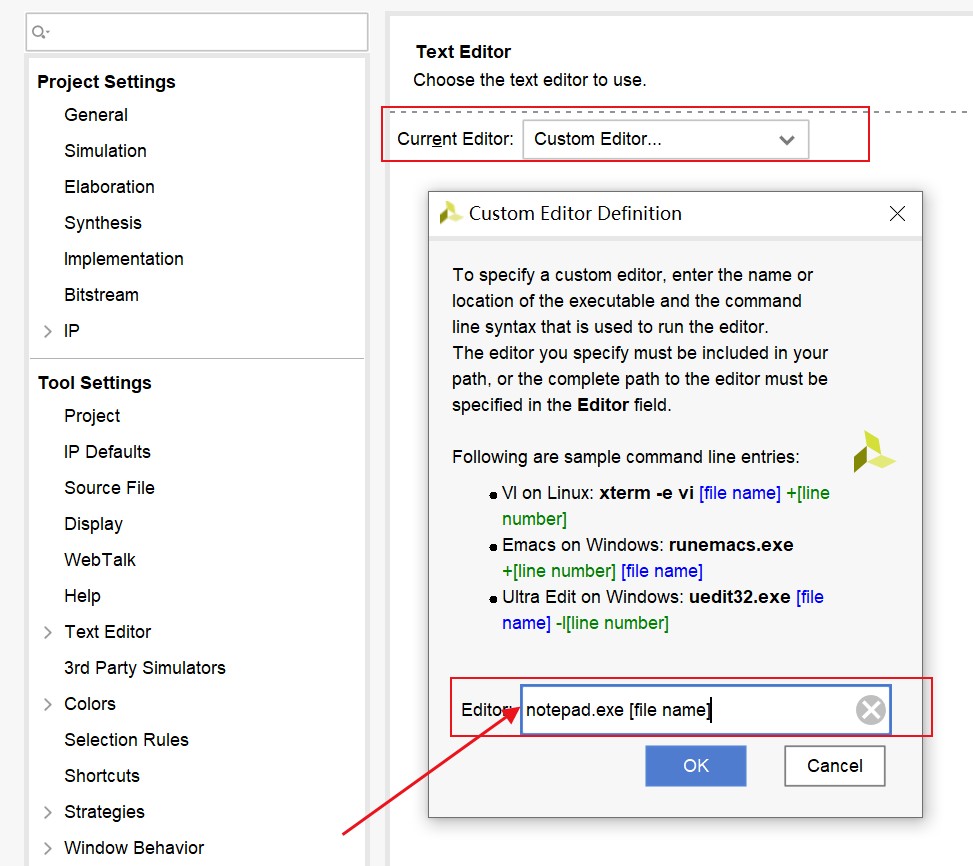Select Text Editor in the tree
The image size is (973, 866).
[x=107, y=632]
